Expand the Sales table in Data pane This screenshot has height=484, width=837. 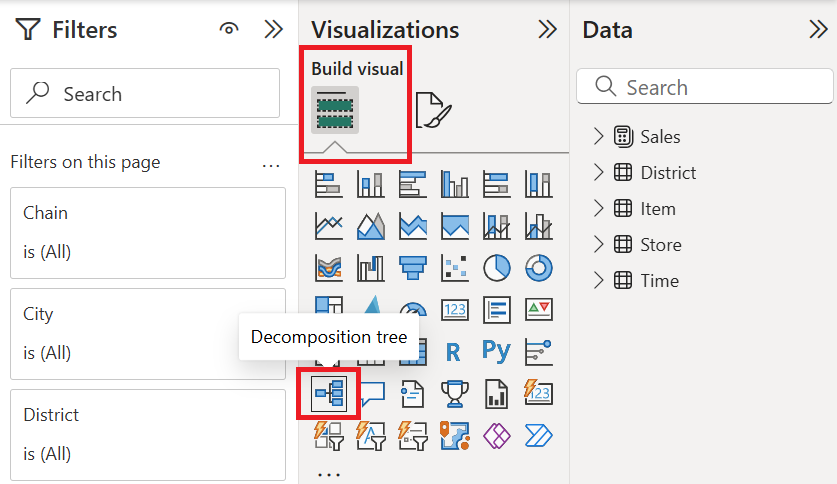point(599,137)
